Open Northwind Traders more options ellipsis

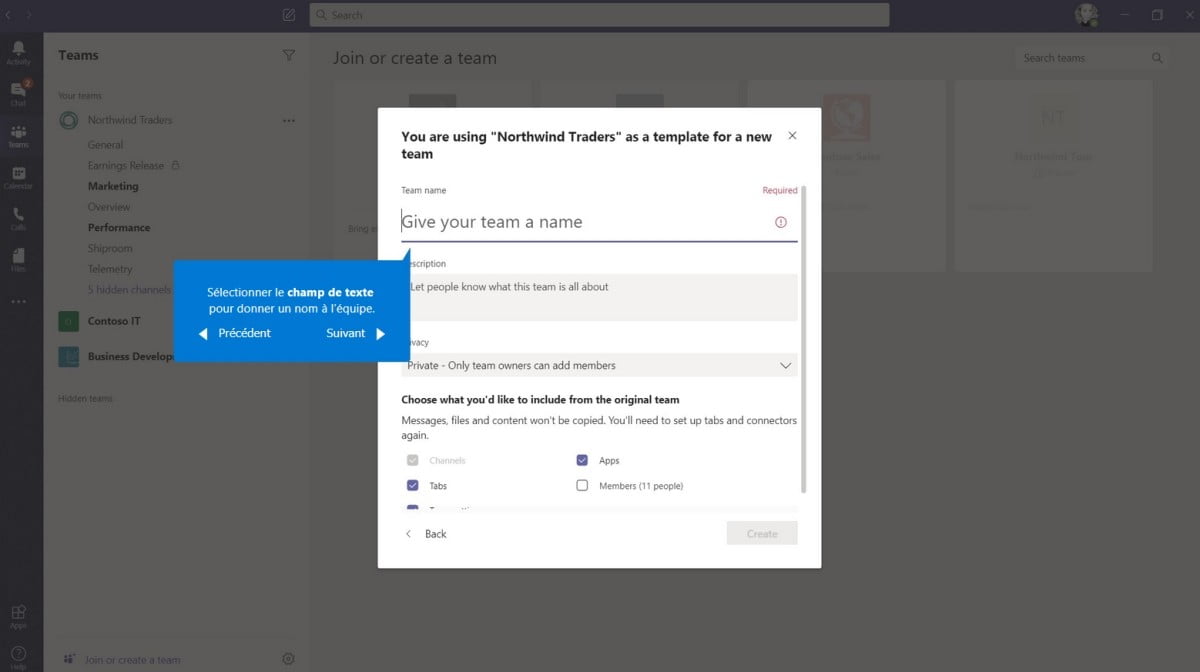(289, 120)
